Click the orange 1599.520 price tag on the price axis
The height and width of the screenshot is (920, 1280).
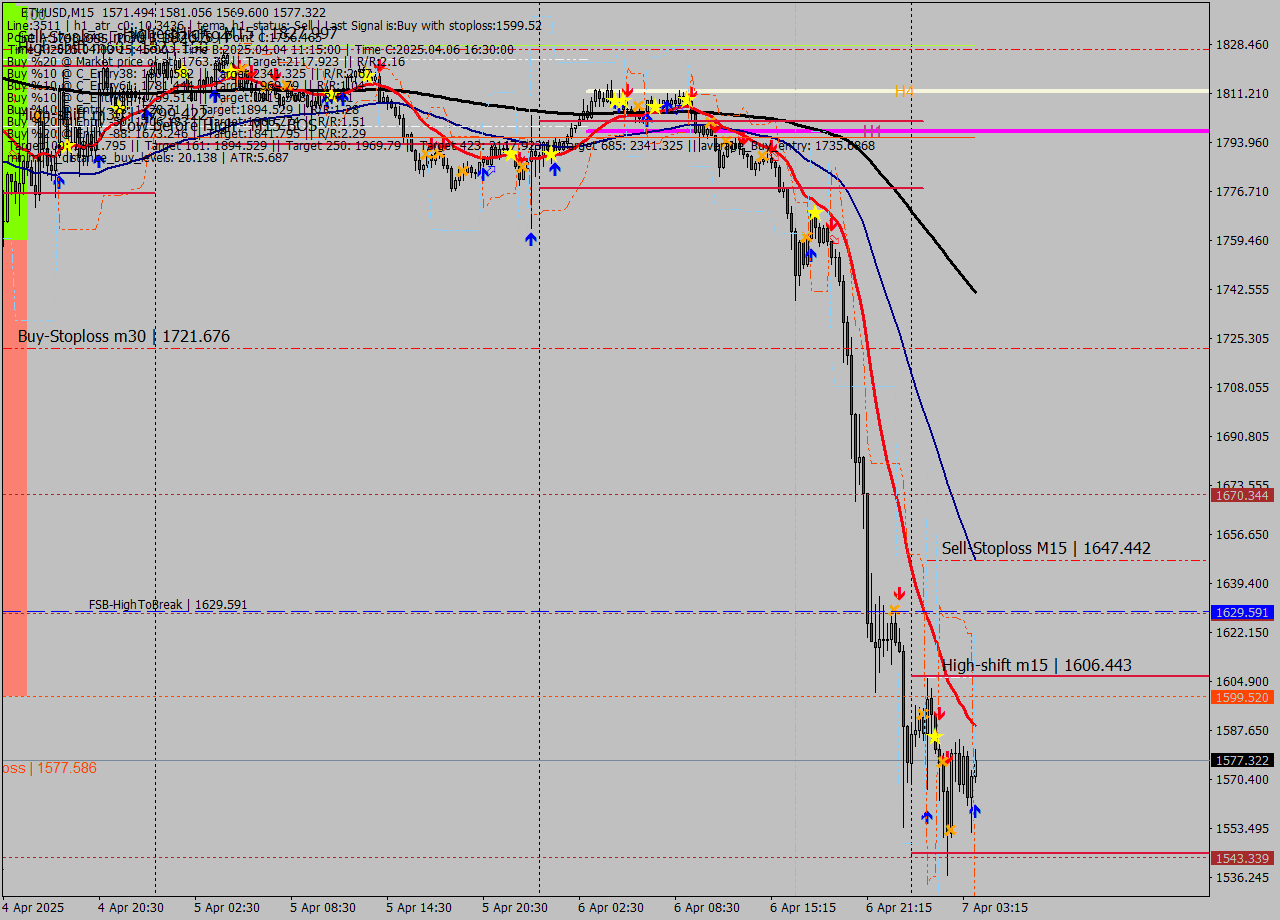coord(1240,697)
